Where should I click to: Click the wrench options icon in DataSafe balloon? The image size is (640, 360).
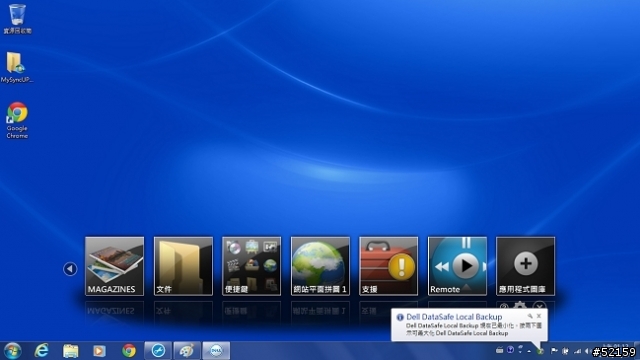pos(530,316)
